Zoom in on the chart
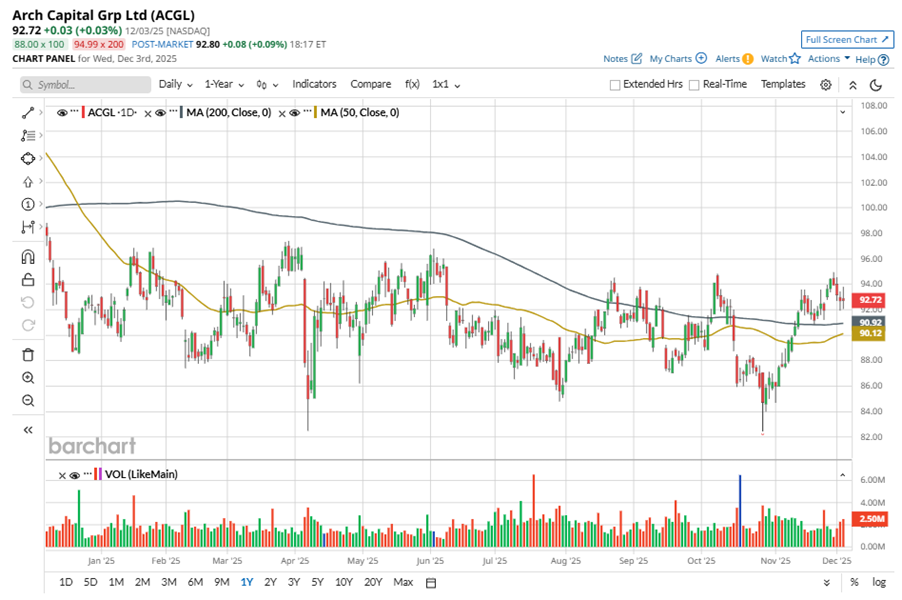The height and width of the screenshot is (600, 902). pos(28,378)
